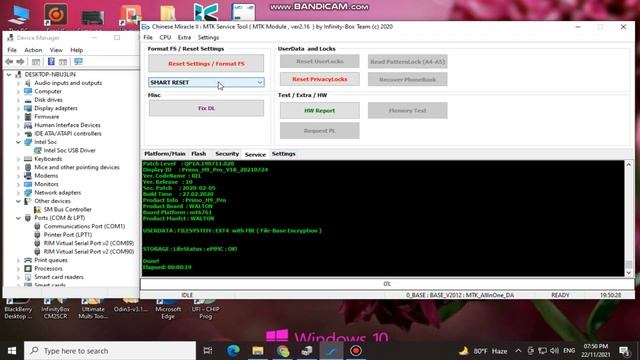Open Google Chrome from the taskbar
Image resolution: width=640 pixels, height=360 pixels.
tap(282, 351)
